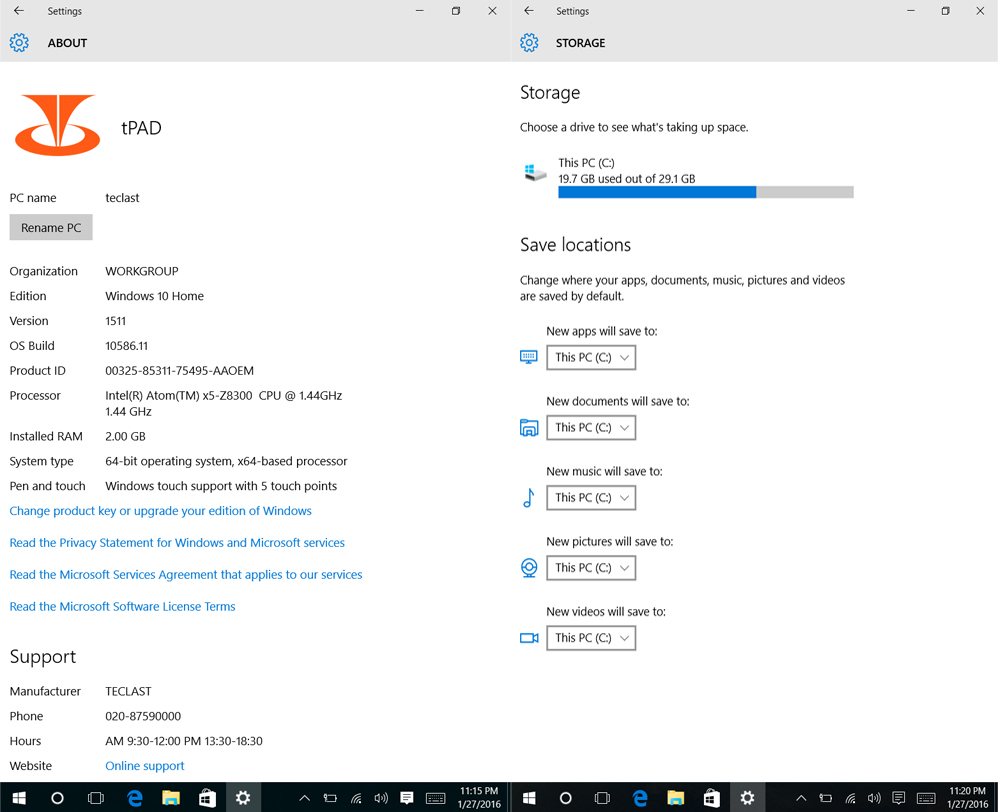This screenshot has height=812, width=1000.
Task: Open Task View on the About window's taskbar
Action: click(96, 798)
